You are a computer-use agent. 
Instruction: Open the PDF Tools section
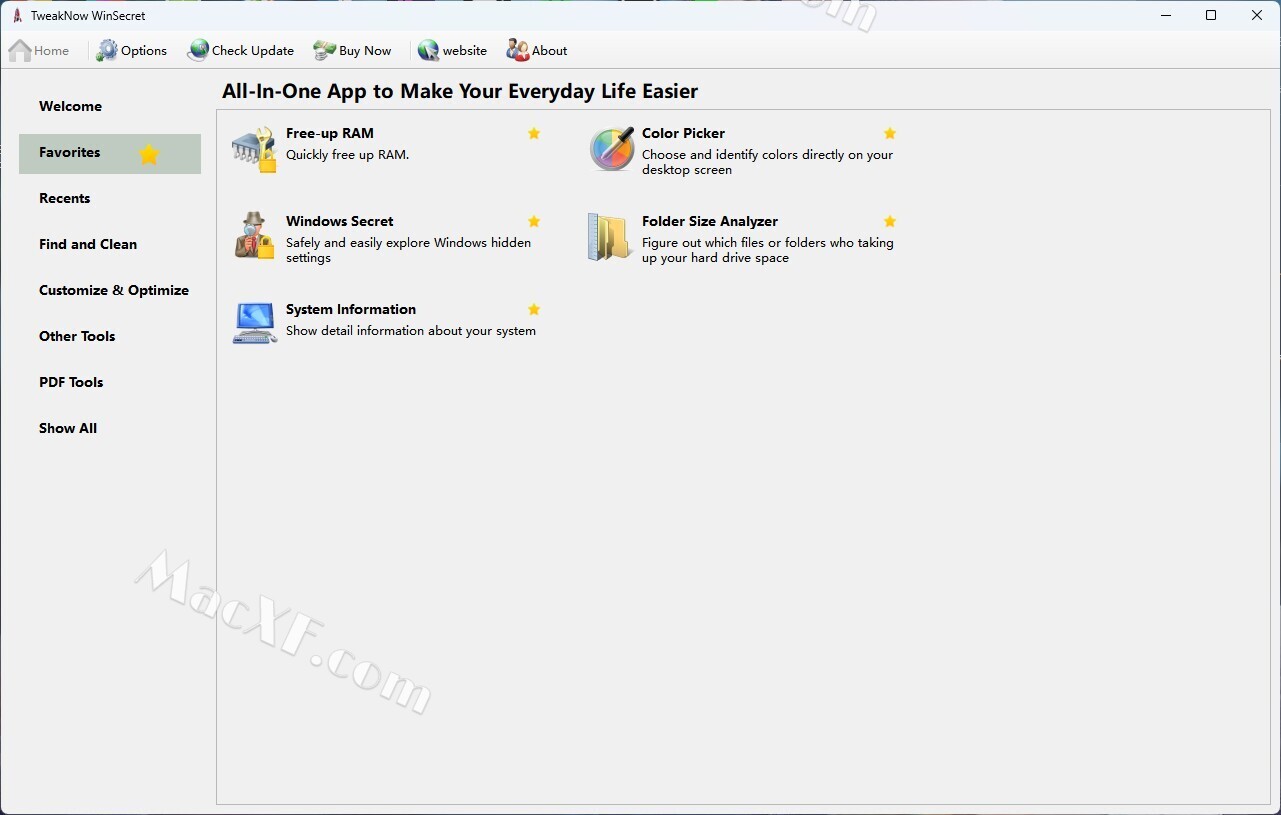click(x=110, y=382)
